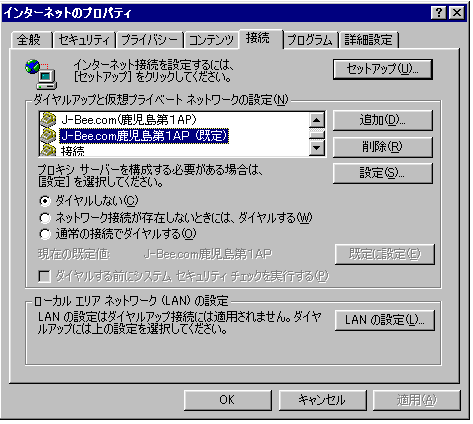Open the 詳細設定 tab

[x=368, y=40]
